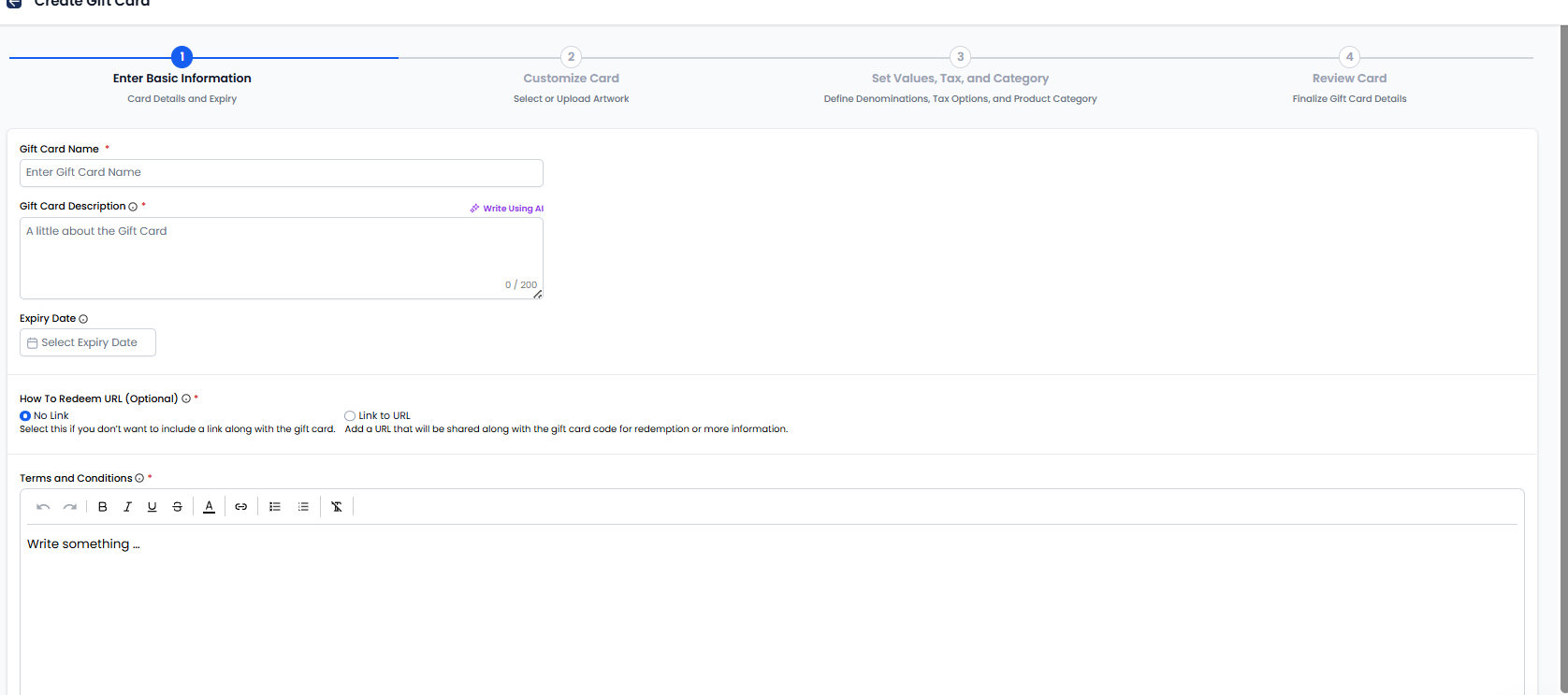Toggle Underline formatting in Terms editor
Viewport: 1568px width, 695px height.
pyautogui.click(x=152, y=507)
